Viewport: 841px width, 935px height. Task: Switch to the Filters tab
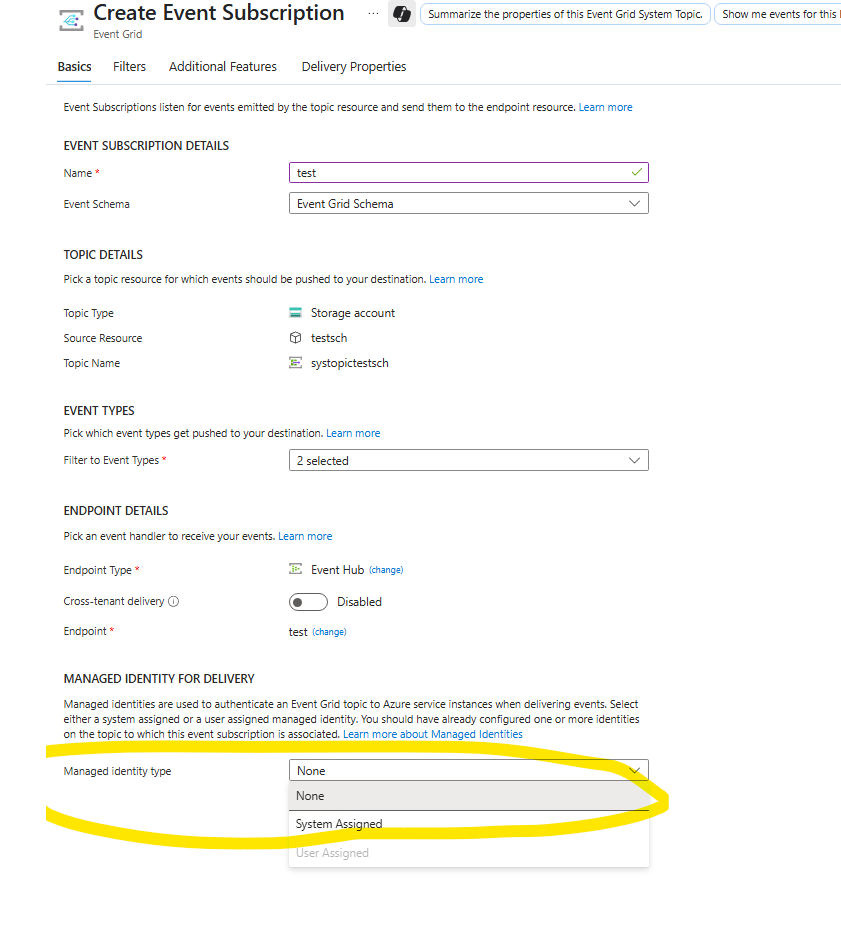click(x=129, y=67)
